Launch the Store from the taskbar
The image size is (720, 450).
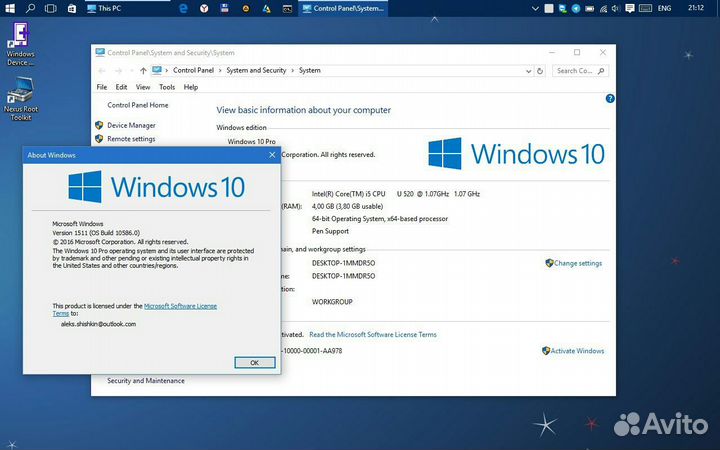(x=72, y=8)
